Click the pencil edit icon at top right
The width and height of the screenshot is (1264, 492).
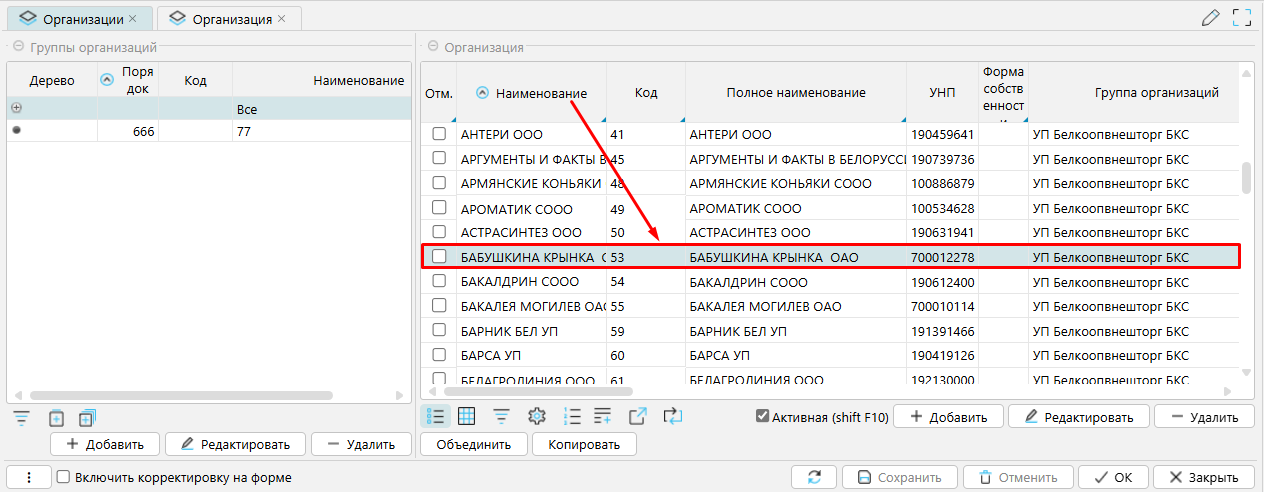(1210, 17)
